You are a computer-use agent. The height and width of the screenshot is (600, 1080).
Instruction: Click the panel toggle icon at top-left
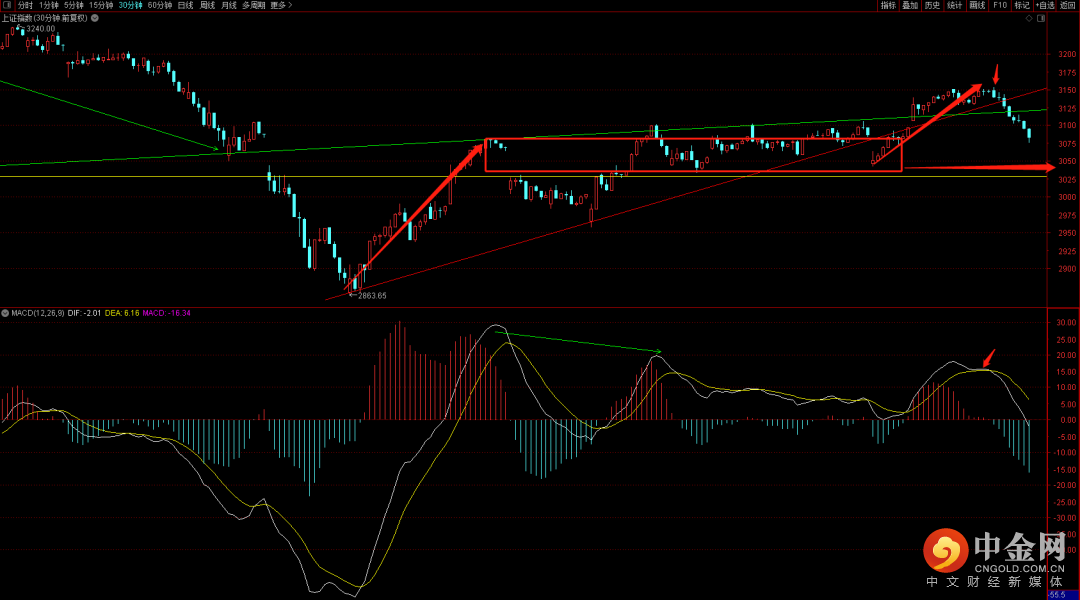pos(7,5)
